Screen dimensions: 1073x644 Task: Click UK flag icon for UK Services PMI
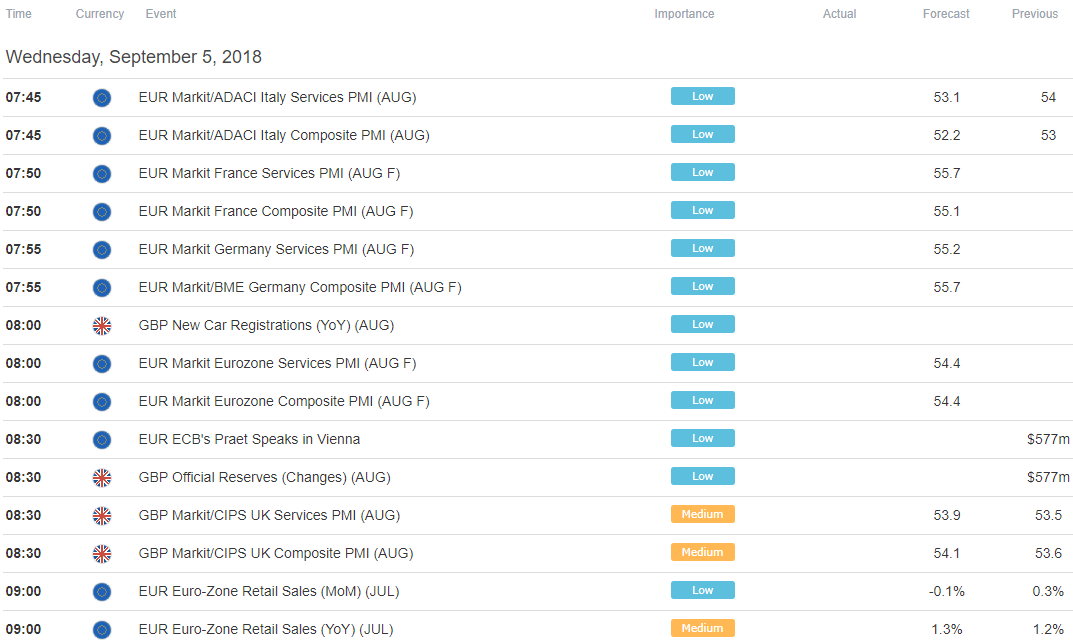[102, 516]
